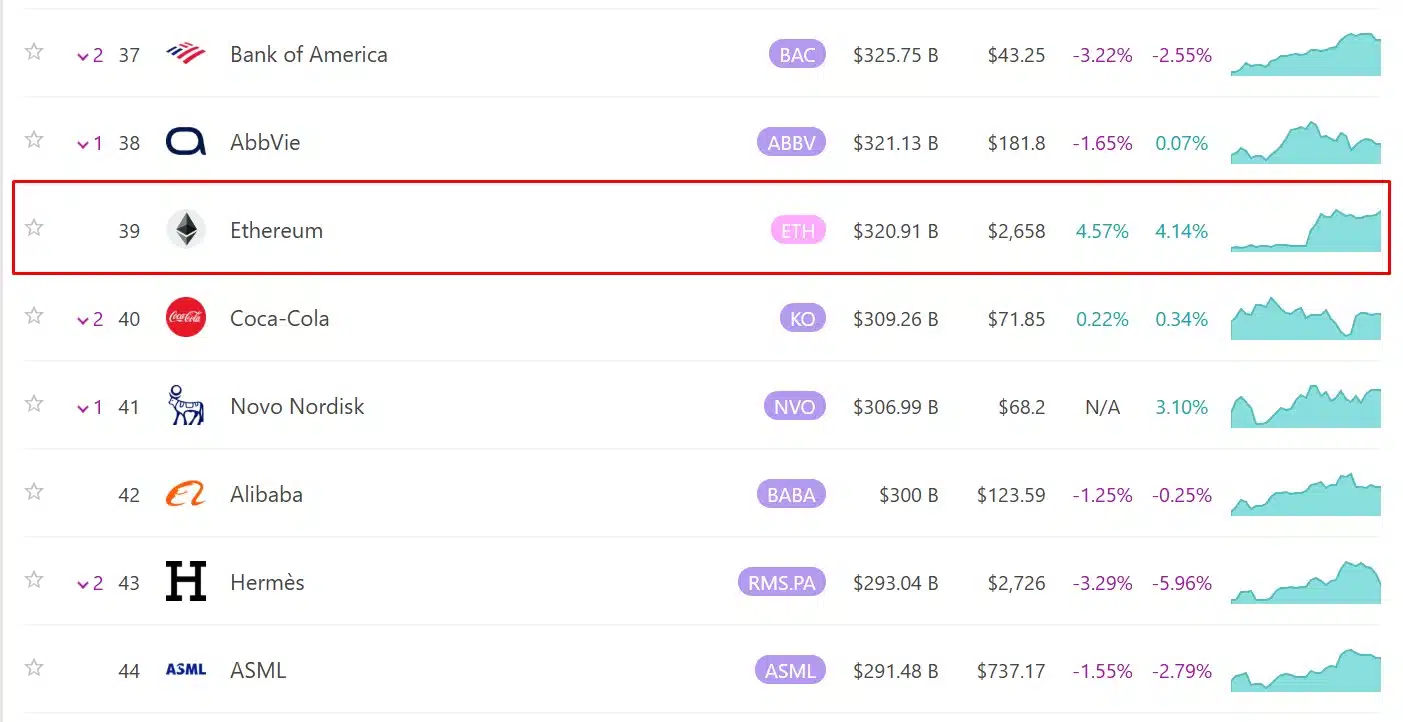Click the rank-drop chevron beside Hermès
1403x722 pixels.
(x=90, y=584)
